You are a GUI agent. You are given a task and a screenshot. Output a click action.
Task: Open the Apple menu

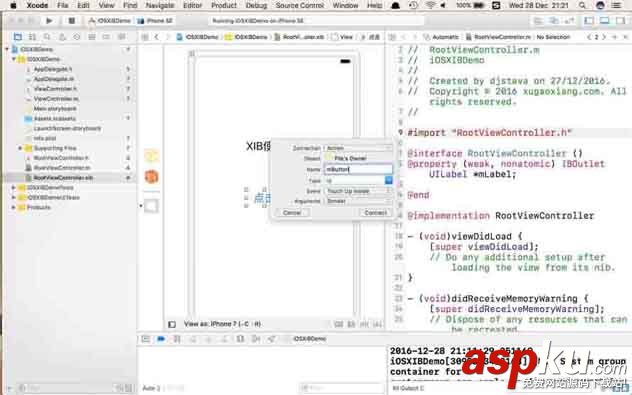[13, 5]
